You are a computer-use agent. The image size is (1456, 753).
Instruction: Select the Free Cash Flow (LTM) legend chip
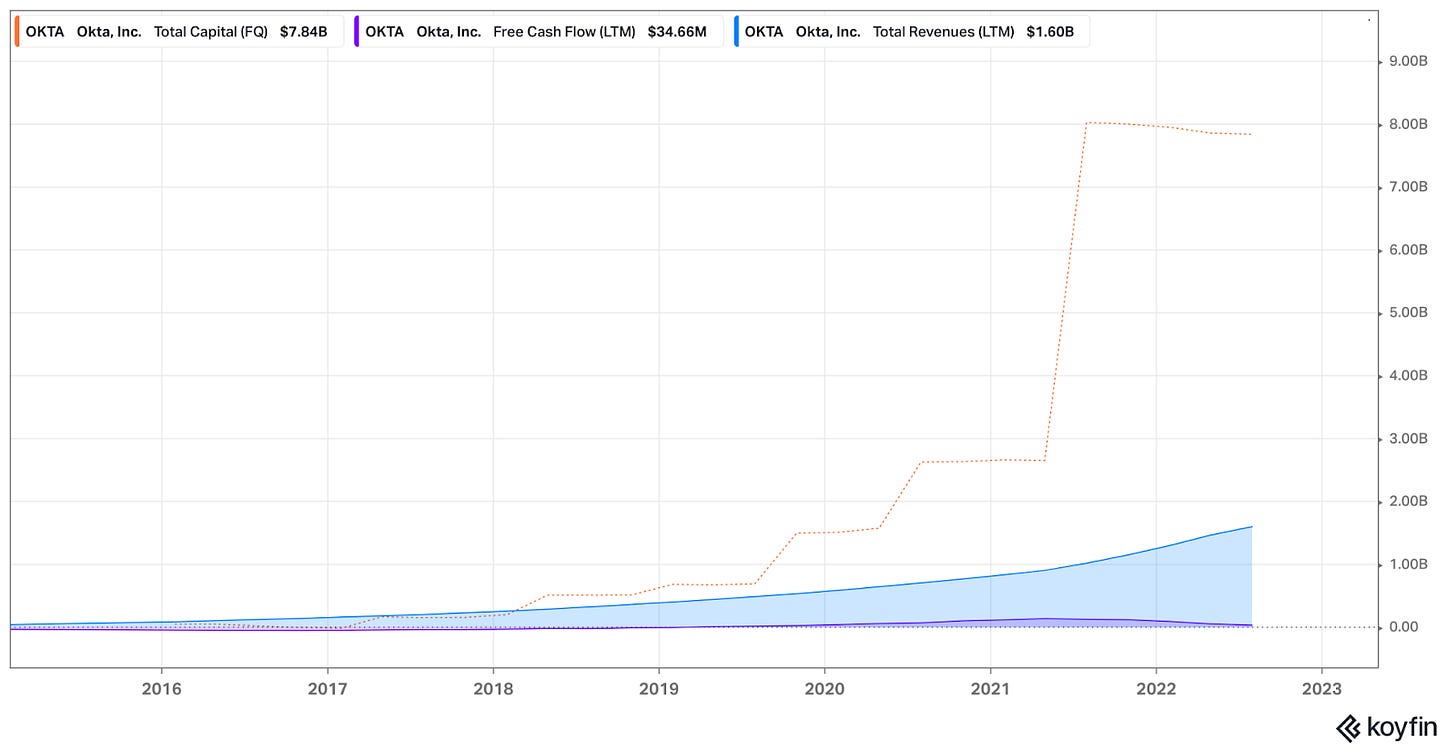pos(538,31)
